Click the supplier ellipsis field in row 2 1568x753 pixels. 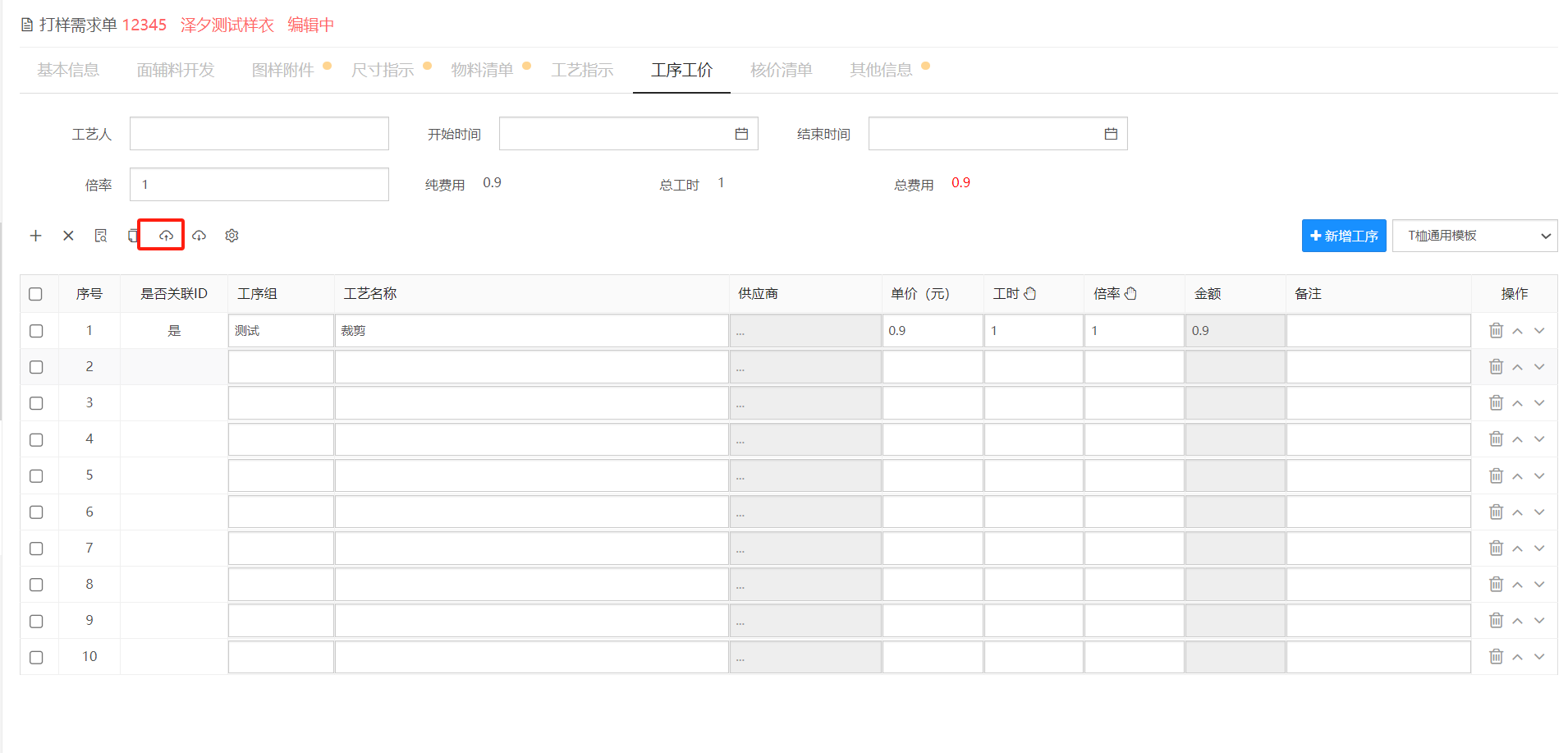(805, 367)
